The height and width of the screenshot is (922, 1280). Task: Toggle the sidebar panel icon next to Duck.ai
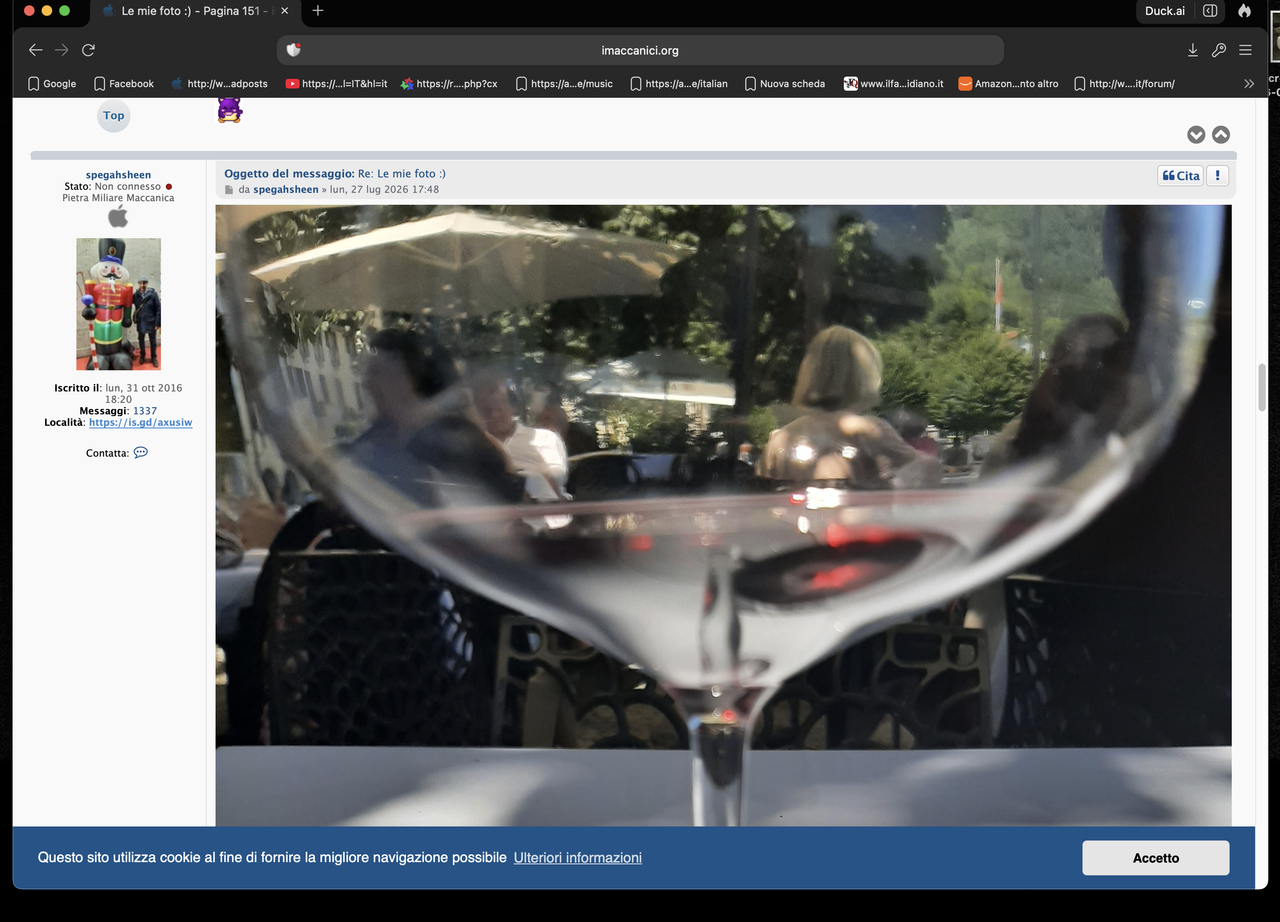click(1210, 11)
